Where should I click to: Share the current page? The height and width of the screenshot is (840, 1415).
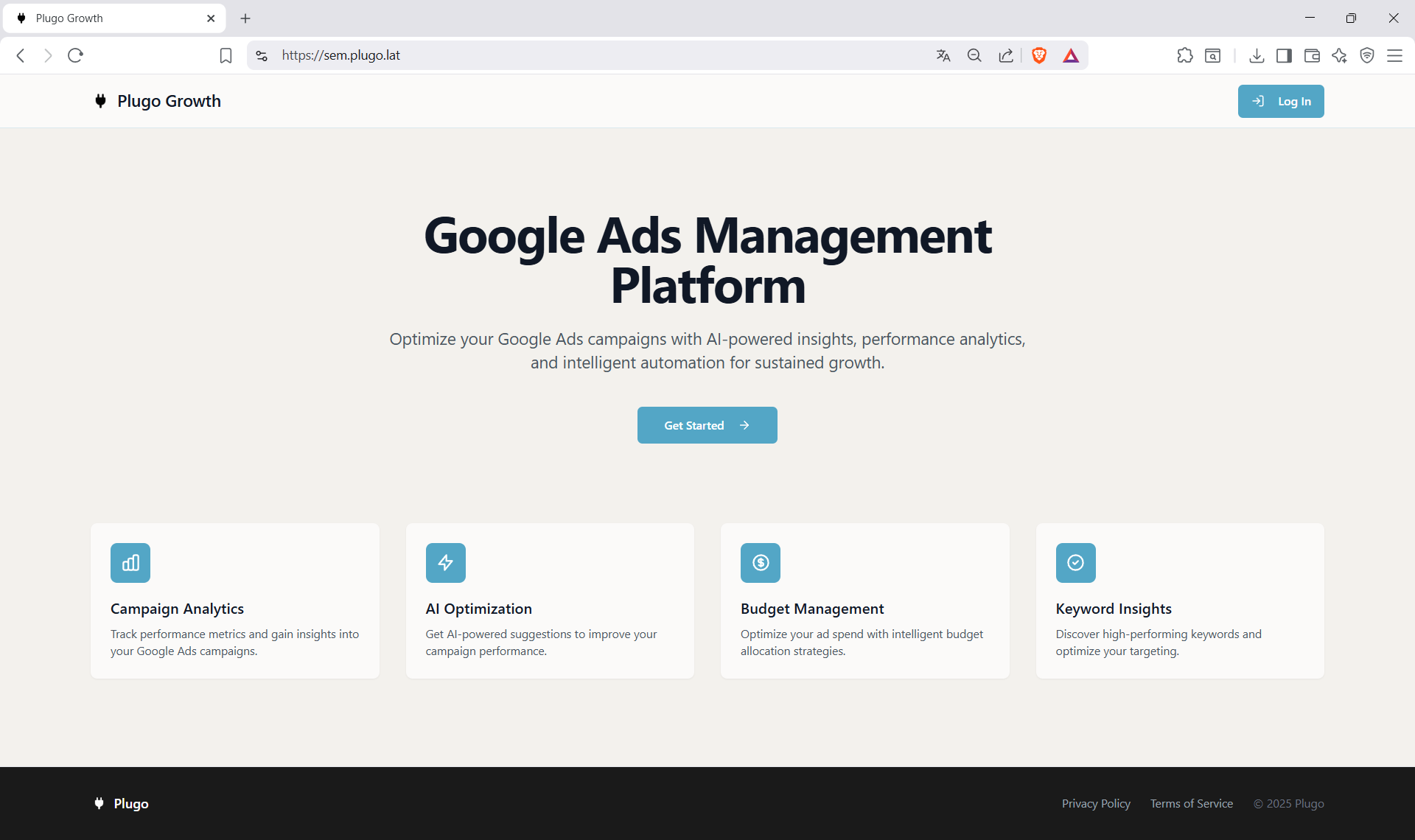pos(1006,55)
